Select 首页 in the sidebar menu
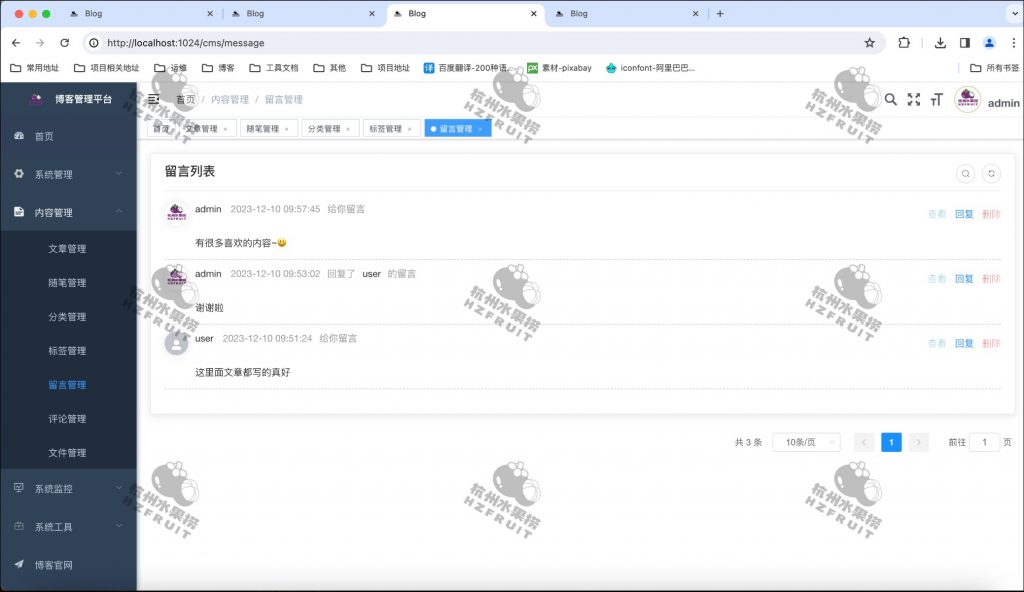Screen dimensions: 1024x592 click(x=47, y=138)
